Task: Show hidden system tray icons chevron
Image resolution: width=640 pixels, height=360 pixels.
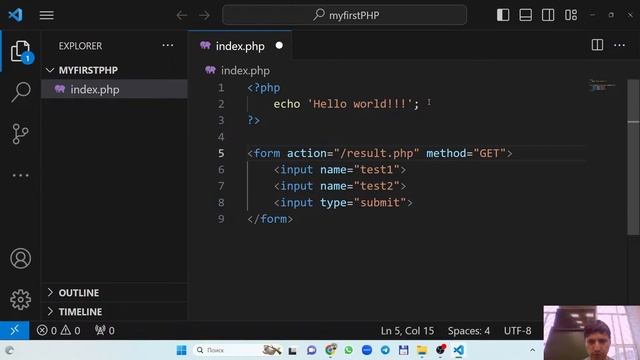Action: click(532, 350)
